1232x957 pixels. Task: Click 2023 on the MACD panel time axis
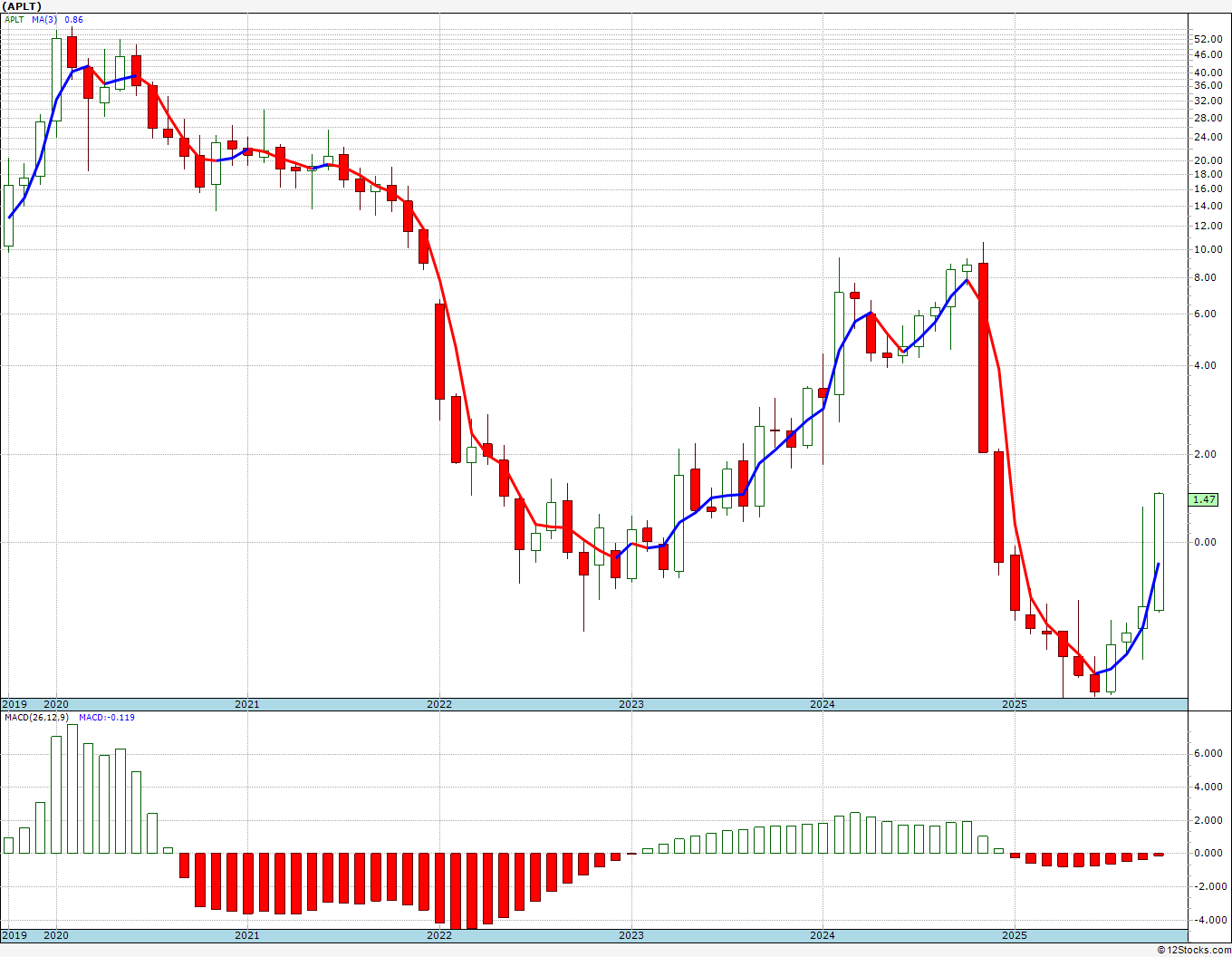(631, 935)
